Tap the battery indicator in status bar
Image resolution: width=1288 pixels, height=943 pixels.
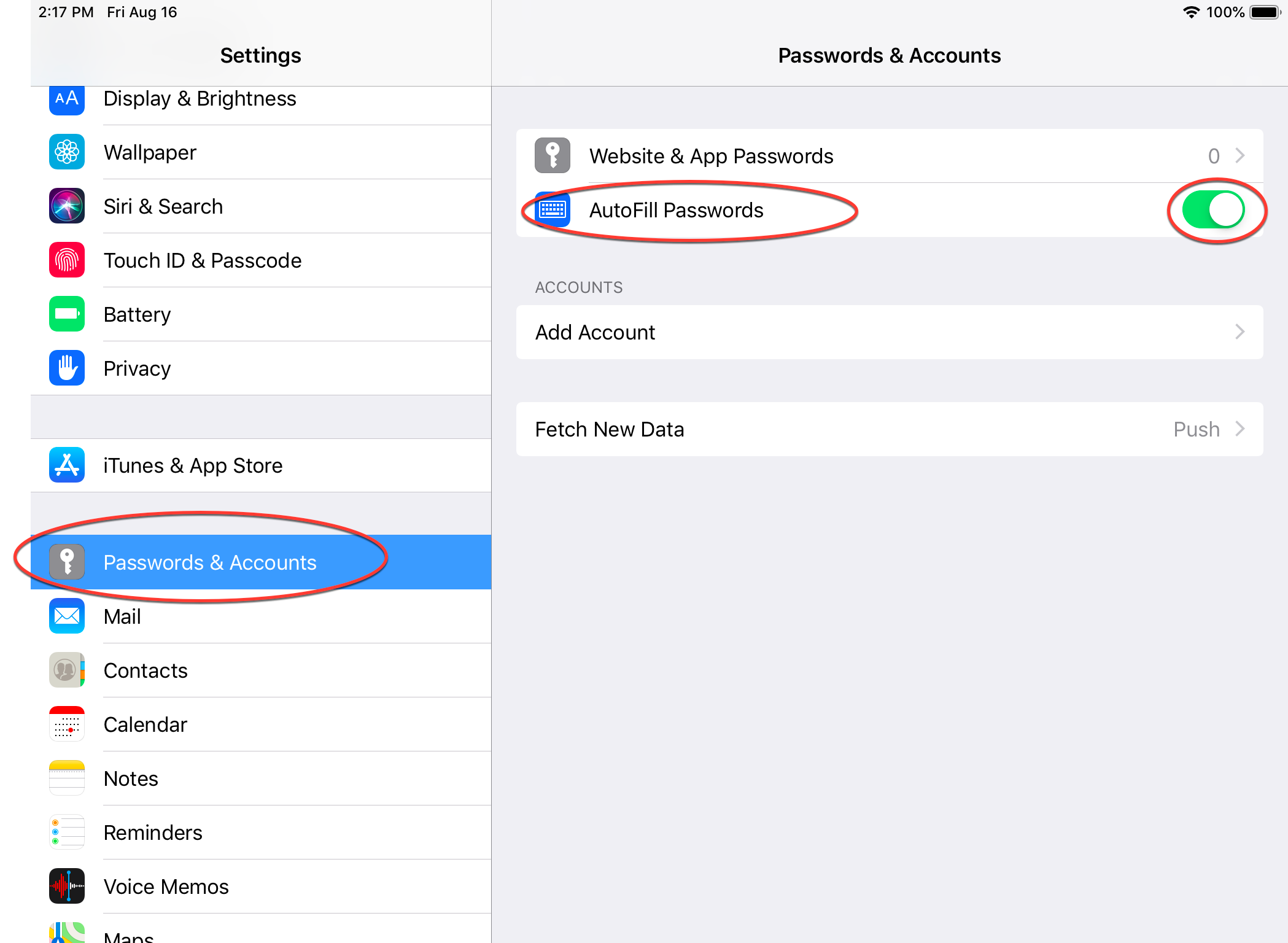click(1265, 12)
